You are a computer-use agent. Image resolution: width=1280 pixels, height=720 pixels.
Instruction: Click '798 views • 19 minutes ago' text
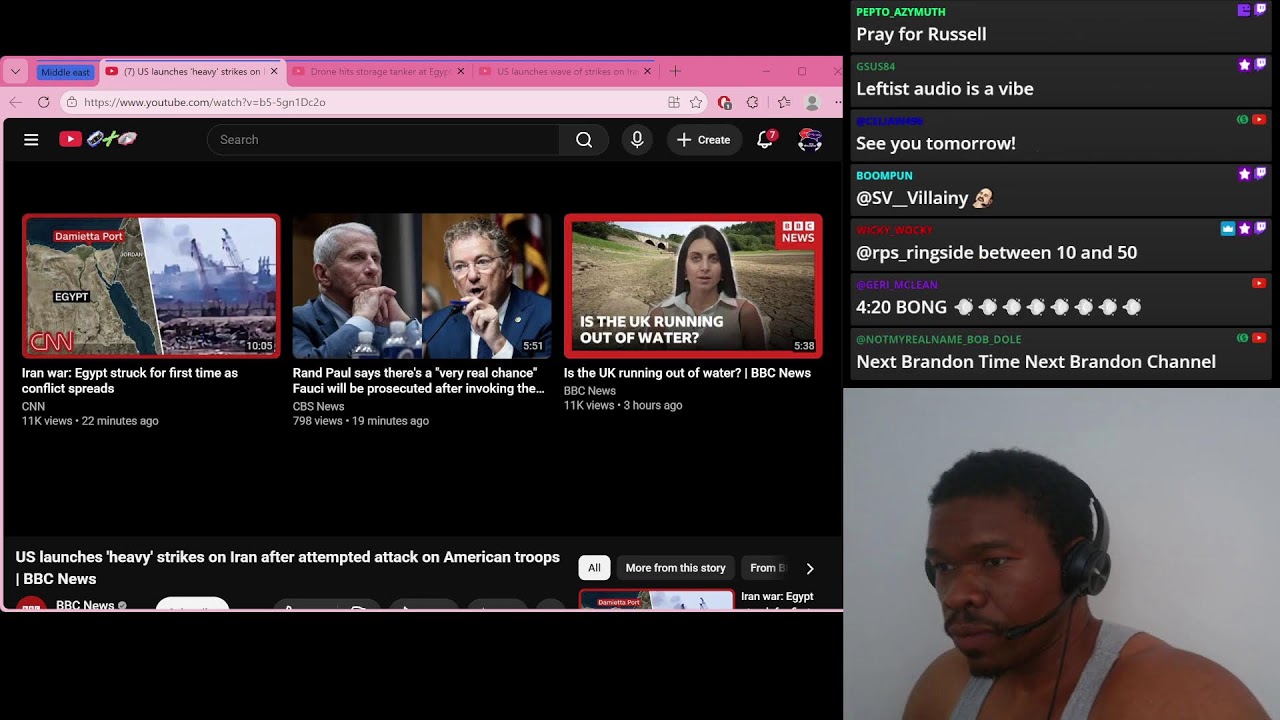[361, 421]
